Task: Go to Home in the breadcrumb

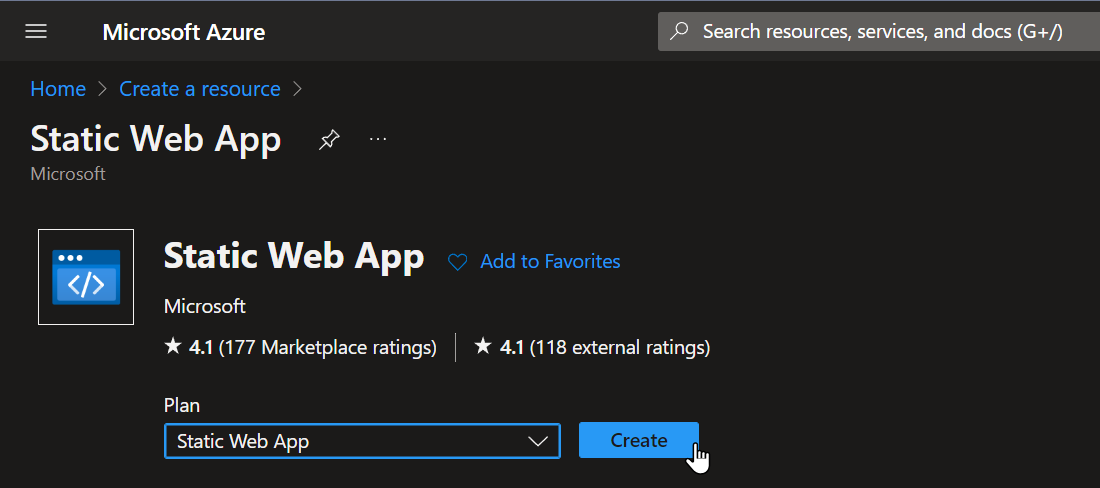Action: click(58, 89)
